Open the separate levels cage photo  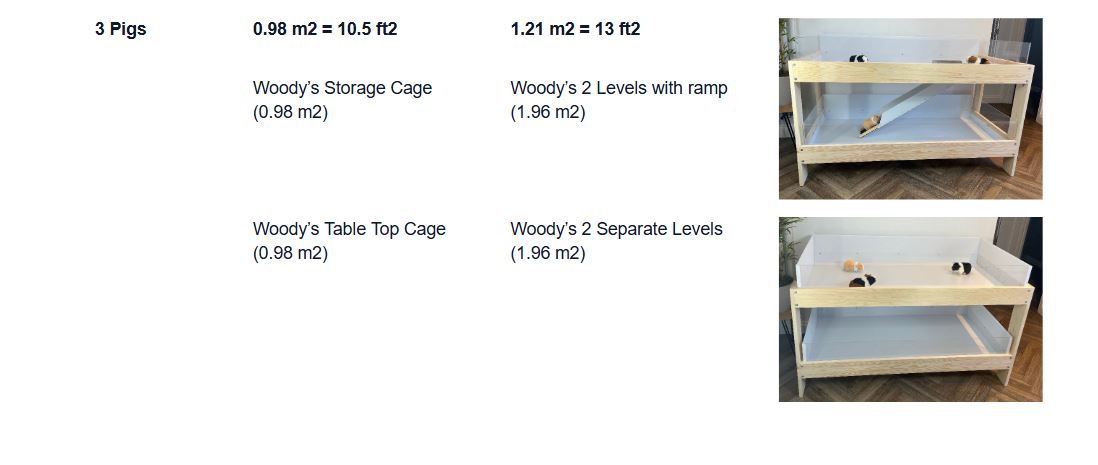point(910,309)
